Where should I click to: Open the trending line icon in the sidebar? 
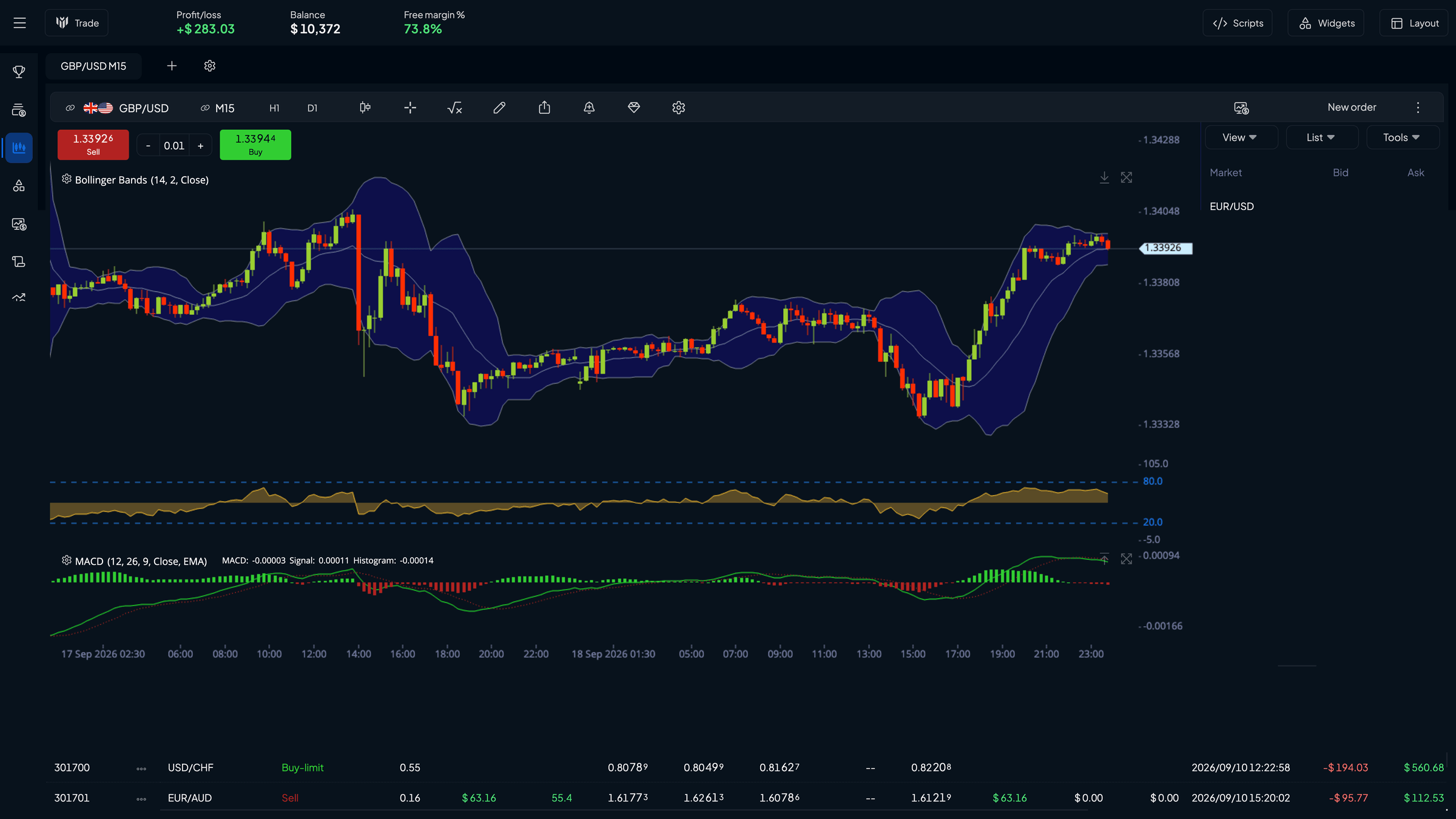point(19,297)
